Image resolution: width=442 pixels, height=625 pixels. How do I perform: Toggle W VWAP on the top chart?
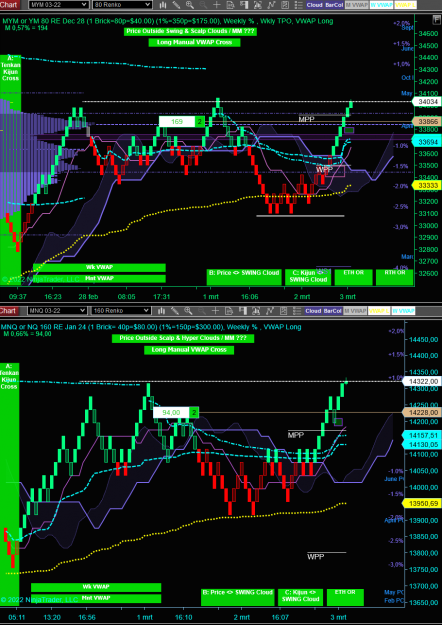pyautogui.click(x=381, y=5)
